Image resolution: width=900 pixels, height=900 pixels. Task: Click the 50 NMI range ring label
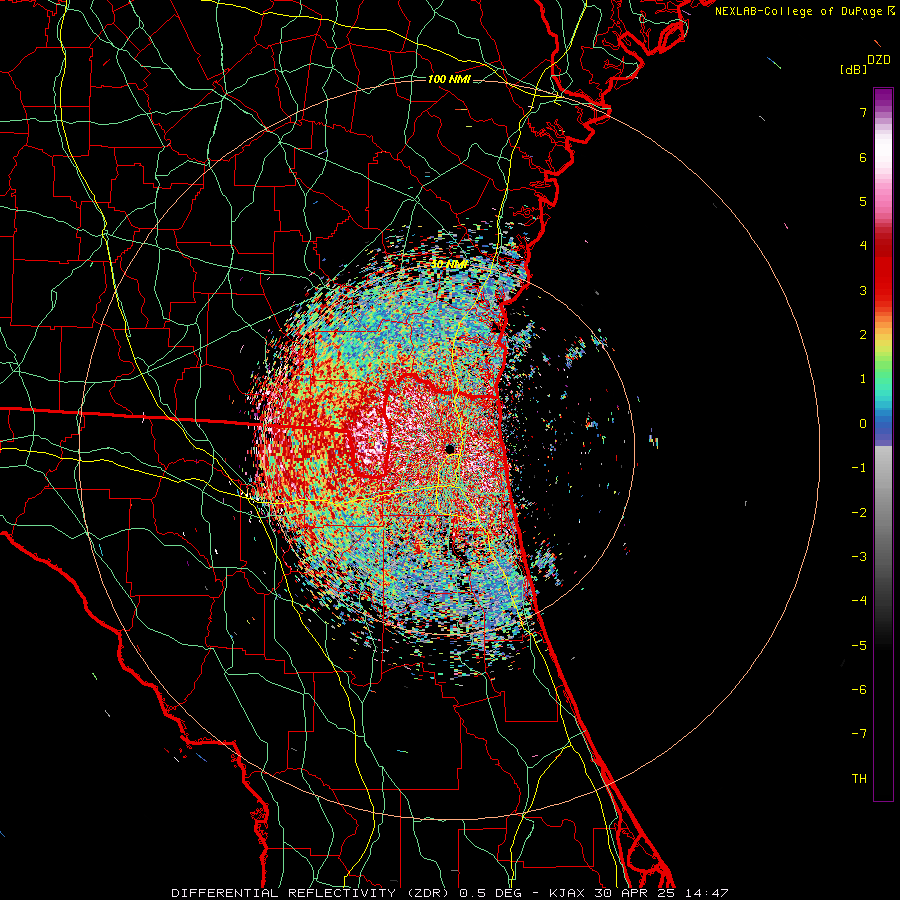click(x=449, y=265)
